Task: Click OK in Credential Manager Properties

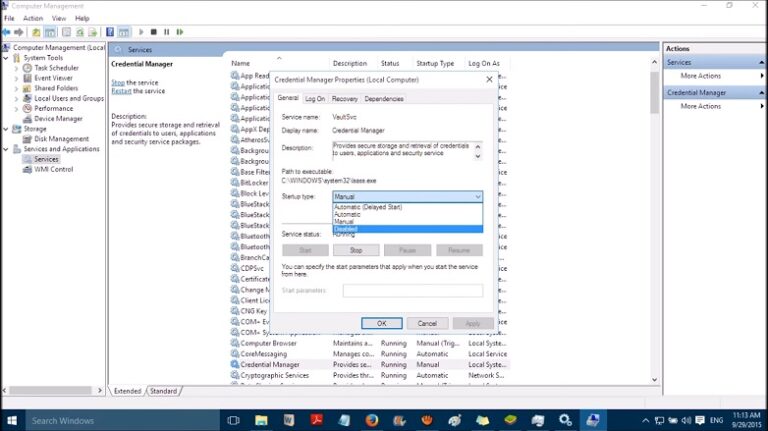Action: 381,323
